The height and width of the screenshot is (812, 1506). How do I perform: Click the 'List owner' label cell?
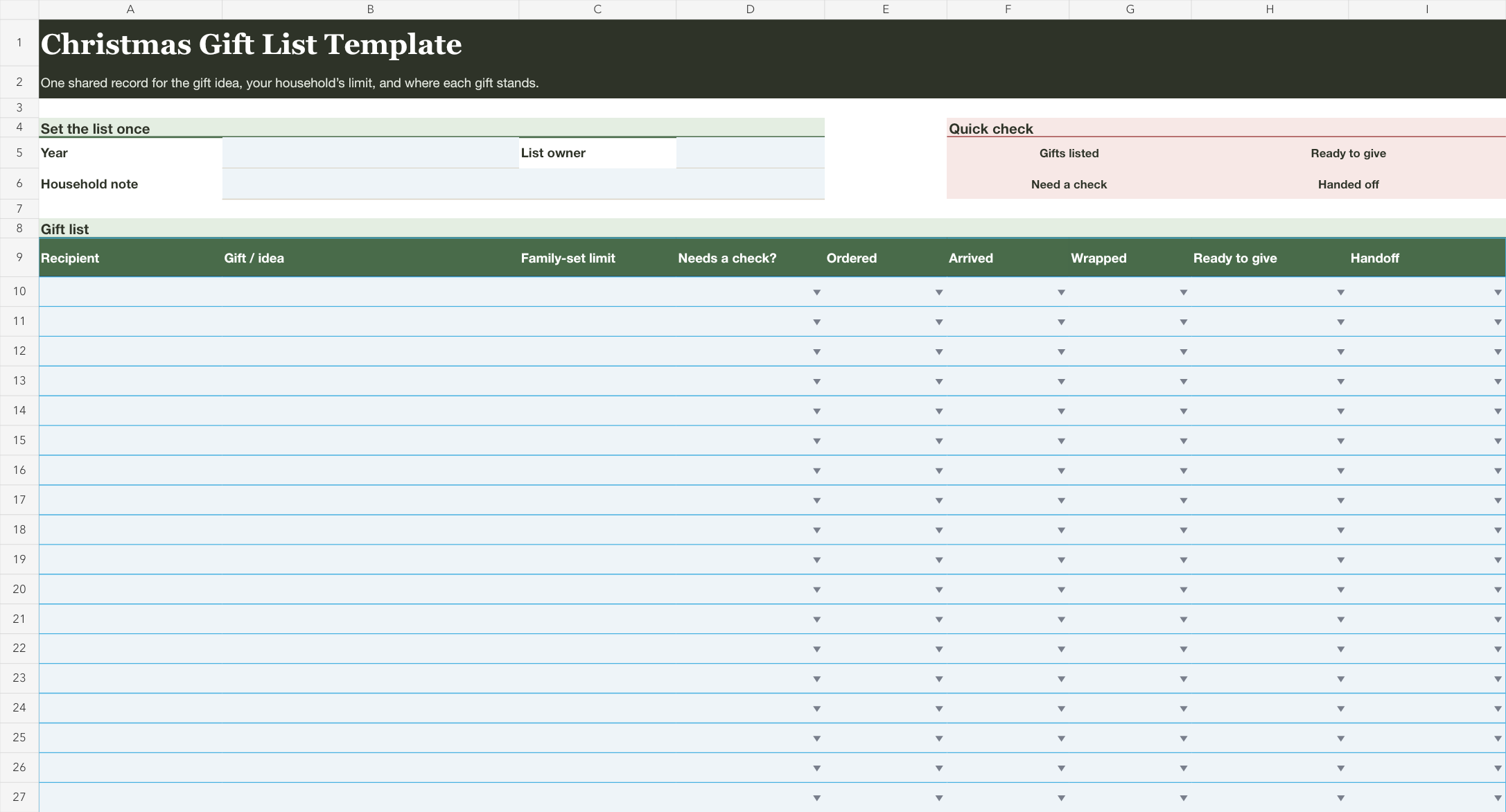coord(597,153)
